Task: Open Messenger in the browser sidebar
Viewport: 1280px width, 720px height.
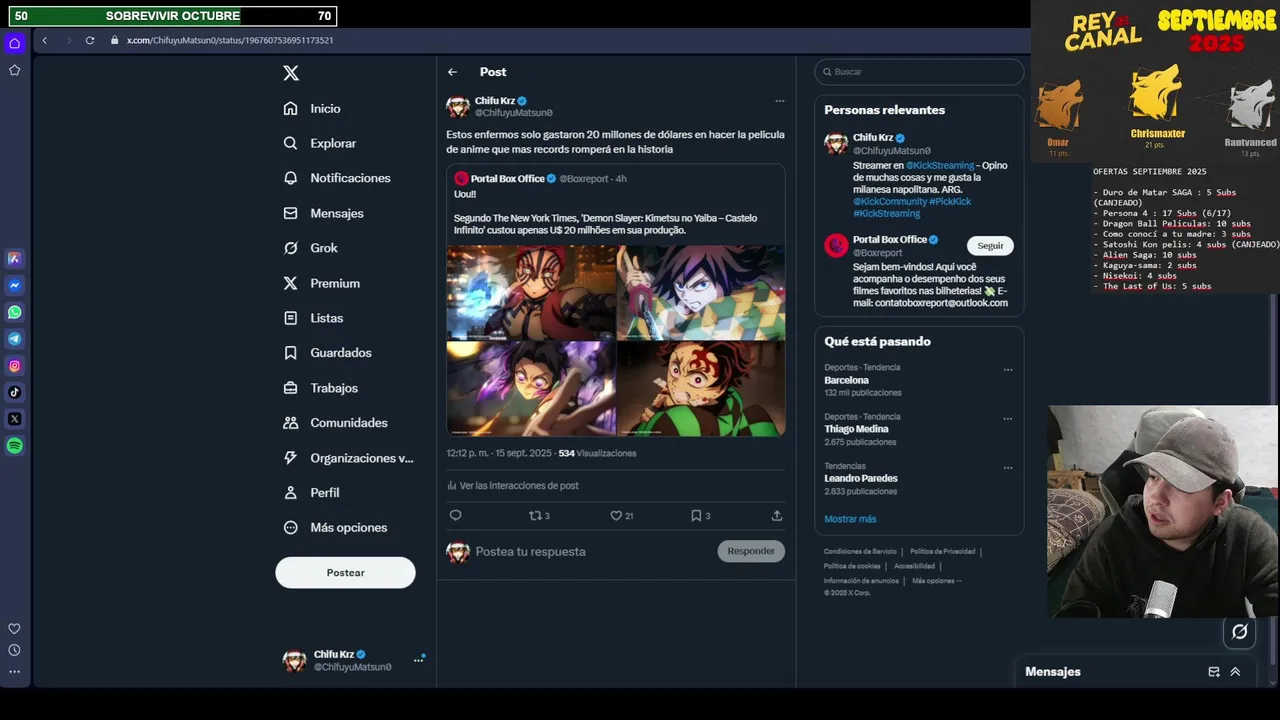Action: tap(14, 285)
